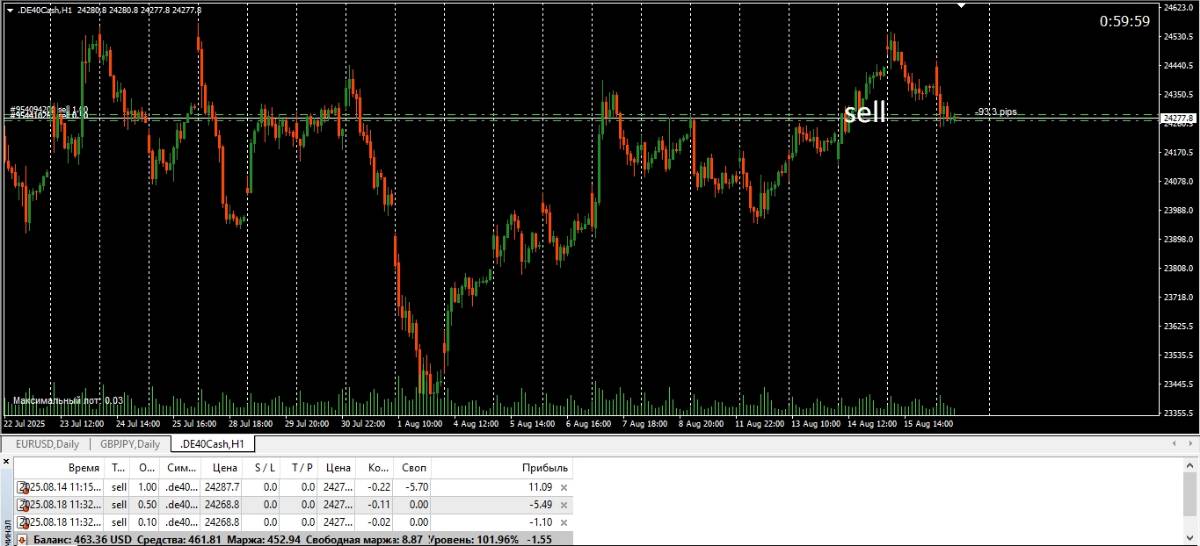Viewport: 1200px width, 546px height.
Task: Close the 0.10 lot sell order
Action: pos(564,522)
